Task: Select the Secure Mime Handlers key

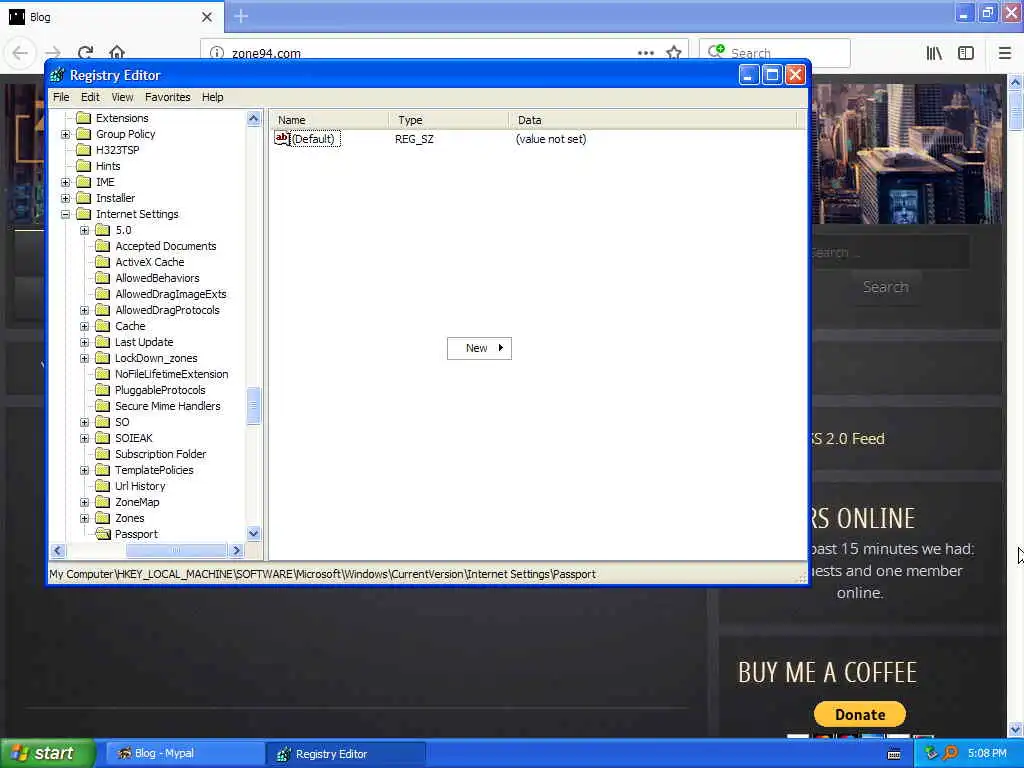Action: pyautogui.click(x=168, y=406)
